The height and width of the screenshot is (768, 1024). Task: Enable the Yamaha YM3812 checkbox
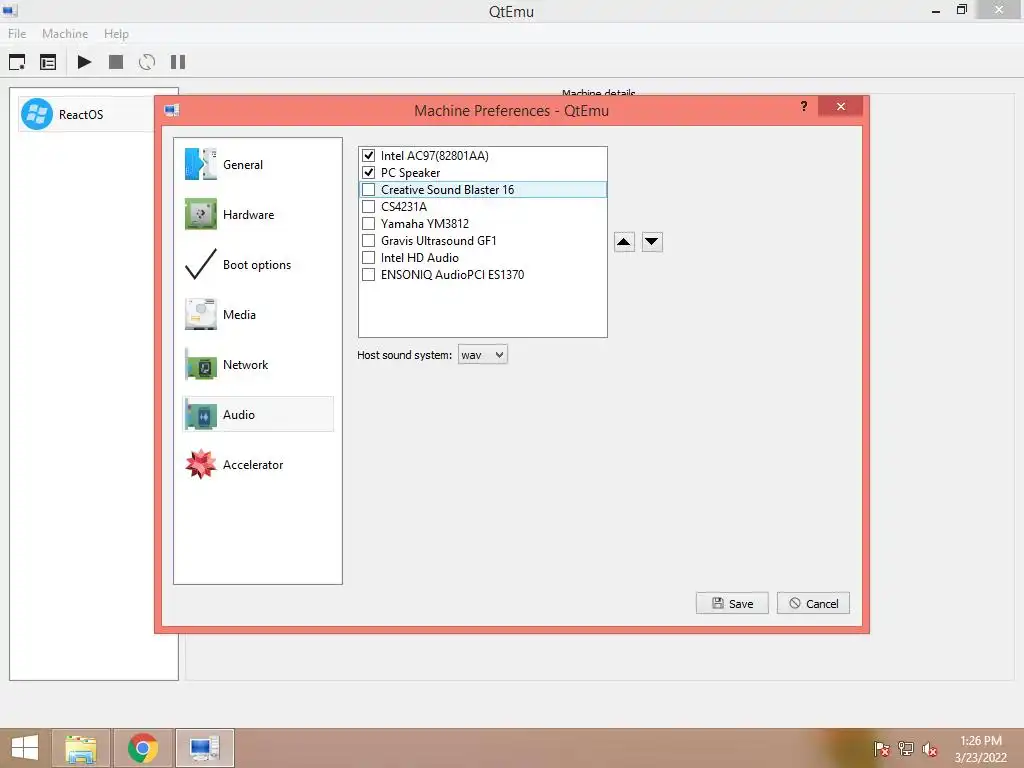click(x=368, y=223)
